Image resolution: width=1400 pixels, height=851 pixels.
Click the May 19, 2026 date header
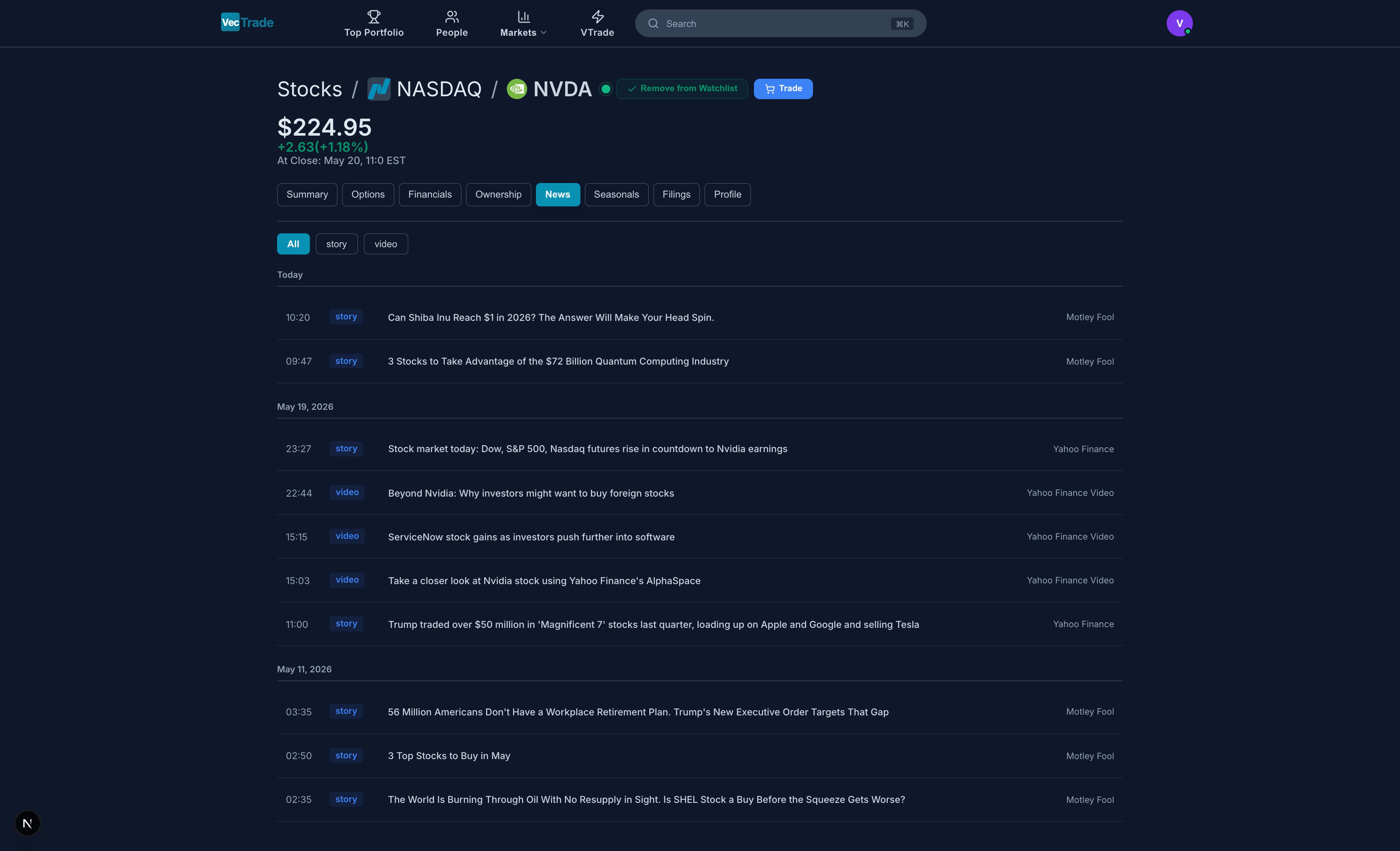(x=305, y=407)
